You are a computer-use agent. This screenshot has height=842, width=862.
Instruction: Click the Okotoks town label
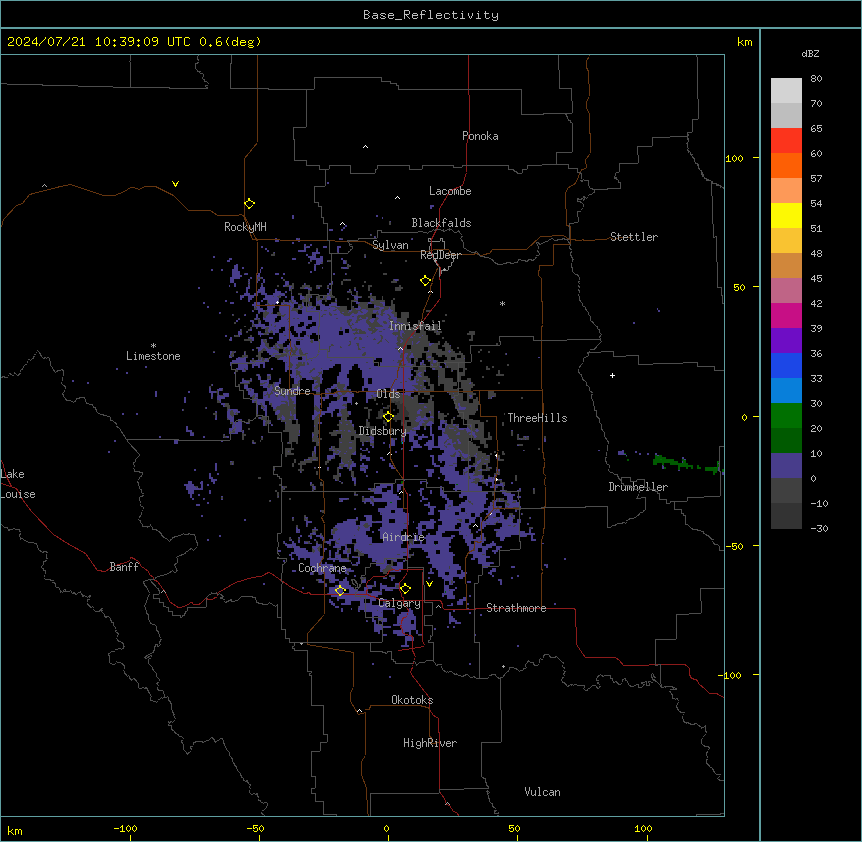point(412,700)
